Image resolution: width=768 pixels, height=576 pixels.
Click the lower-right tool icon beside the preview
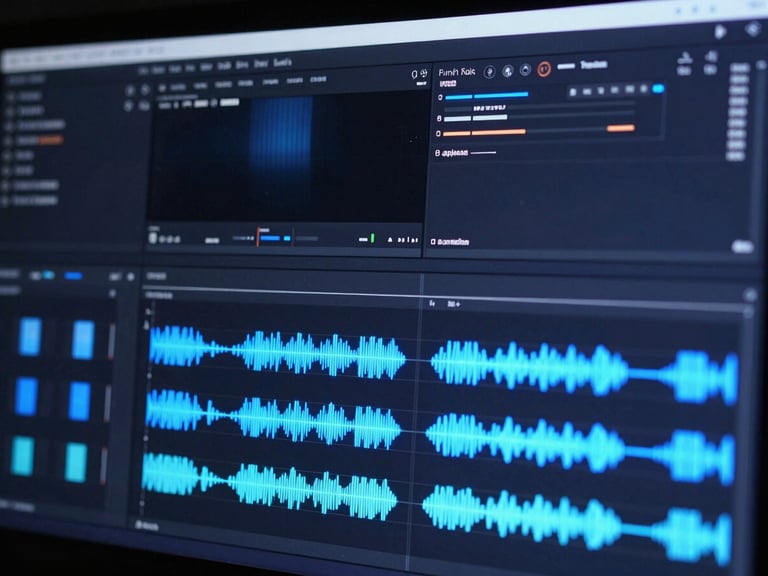(144, 105)
